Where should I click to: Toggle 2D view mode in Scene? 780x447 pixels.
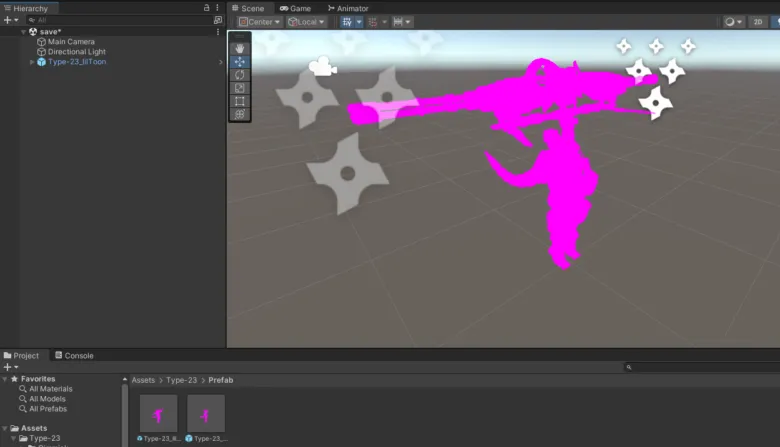759,22
